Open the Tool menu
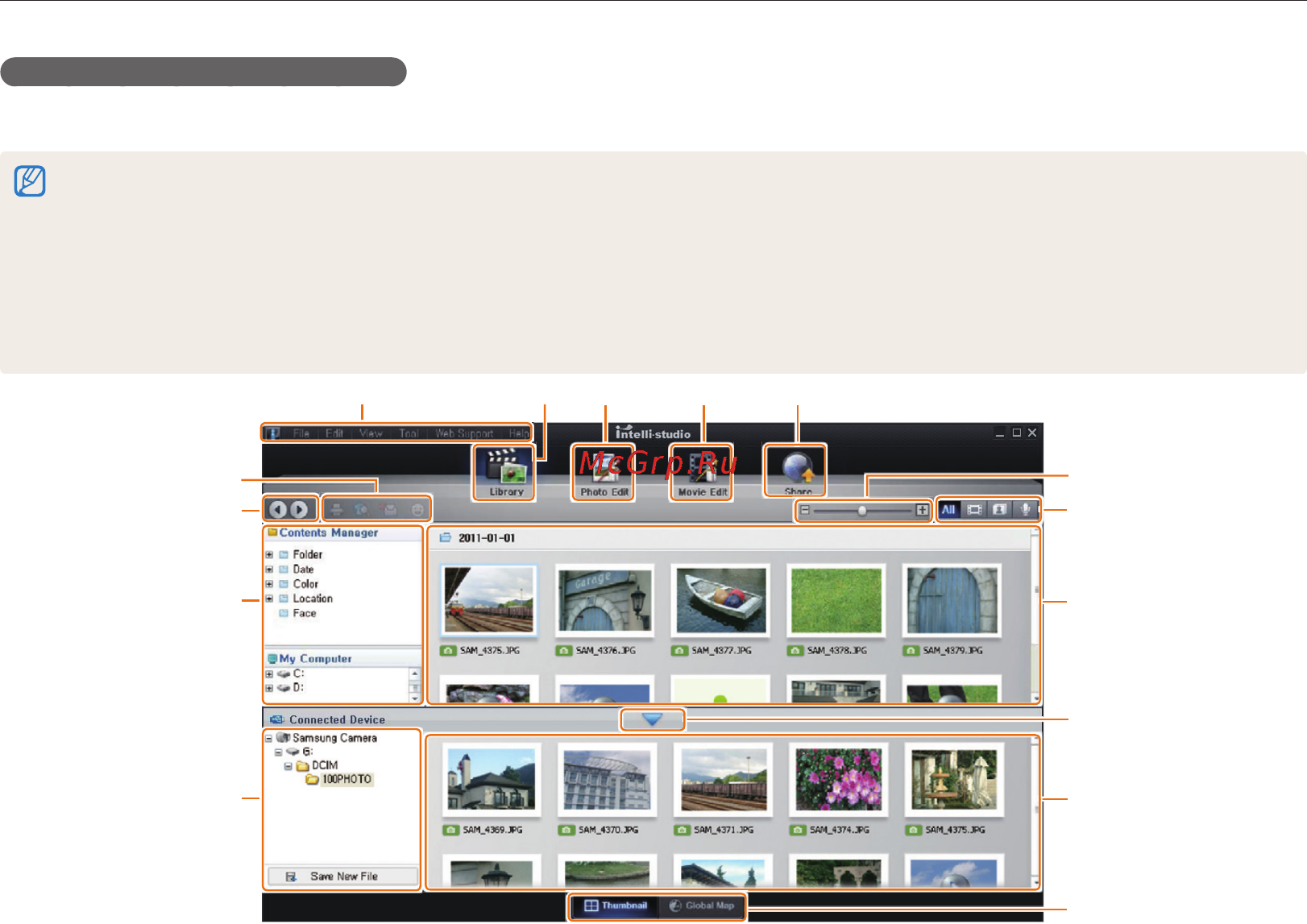 click(409, 433)
